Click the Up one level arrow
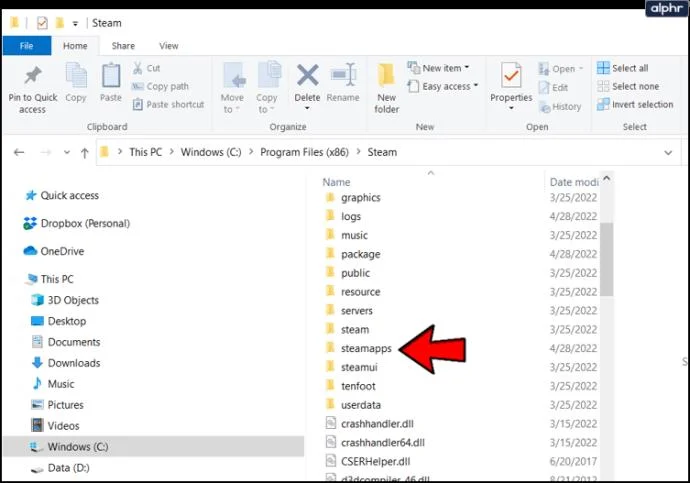This screenshot has height=483, width=690. (84, 153)
